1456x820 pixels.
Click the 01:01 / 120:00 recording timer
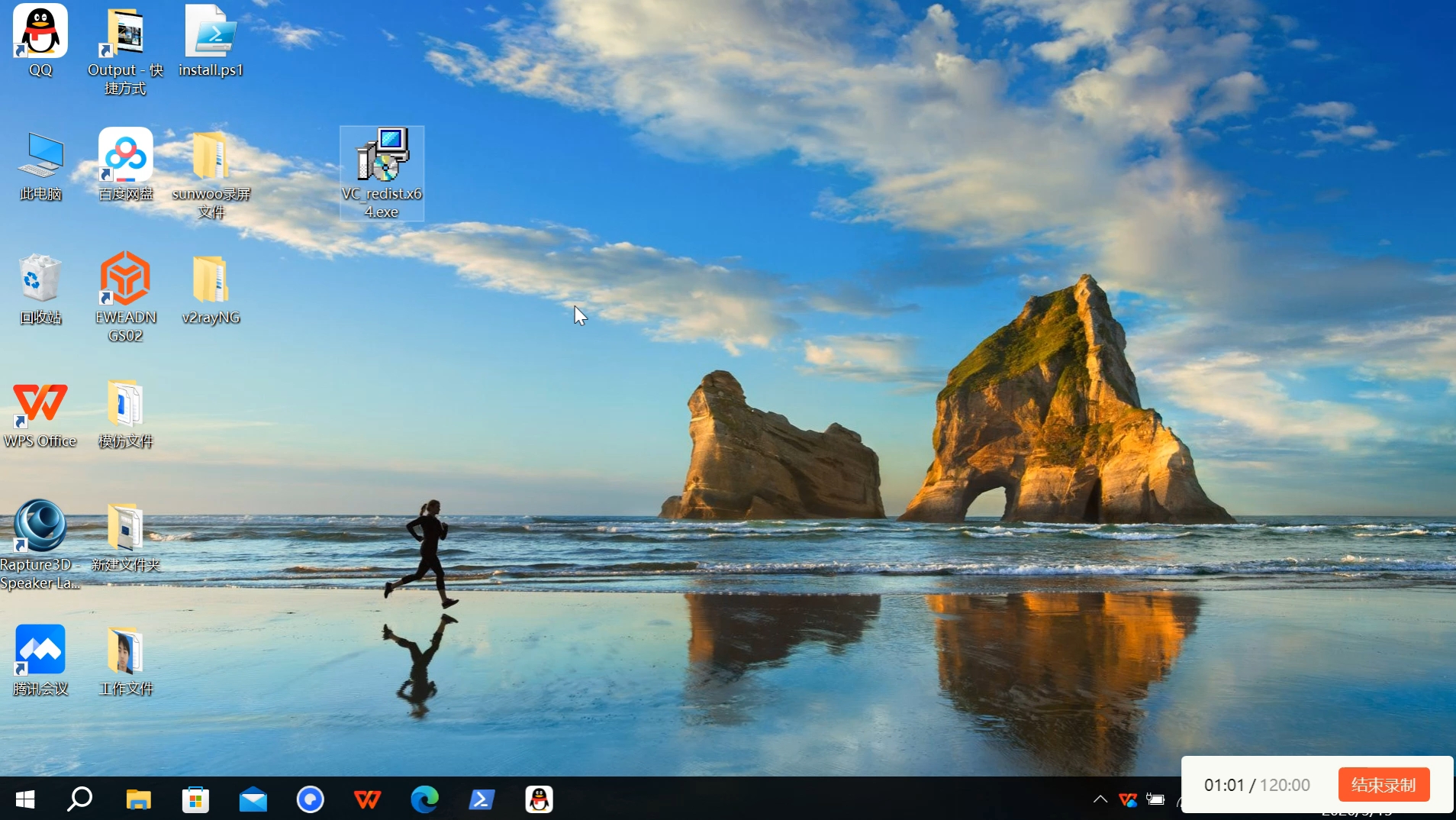1257,785
